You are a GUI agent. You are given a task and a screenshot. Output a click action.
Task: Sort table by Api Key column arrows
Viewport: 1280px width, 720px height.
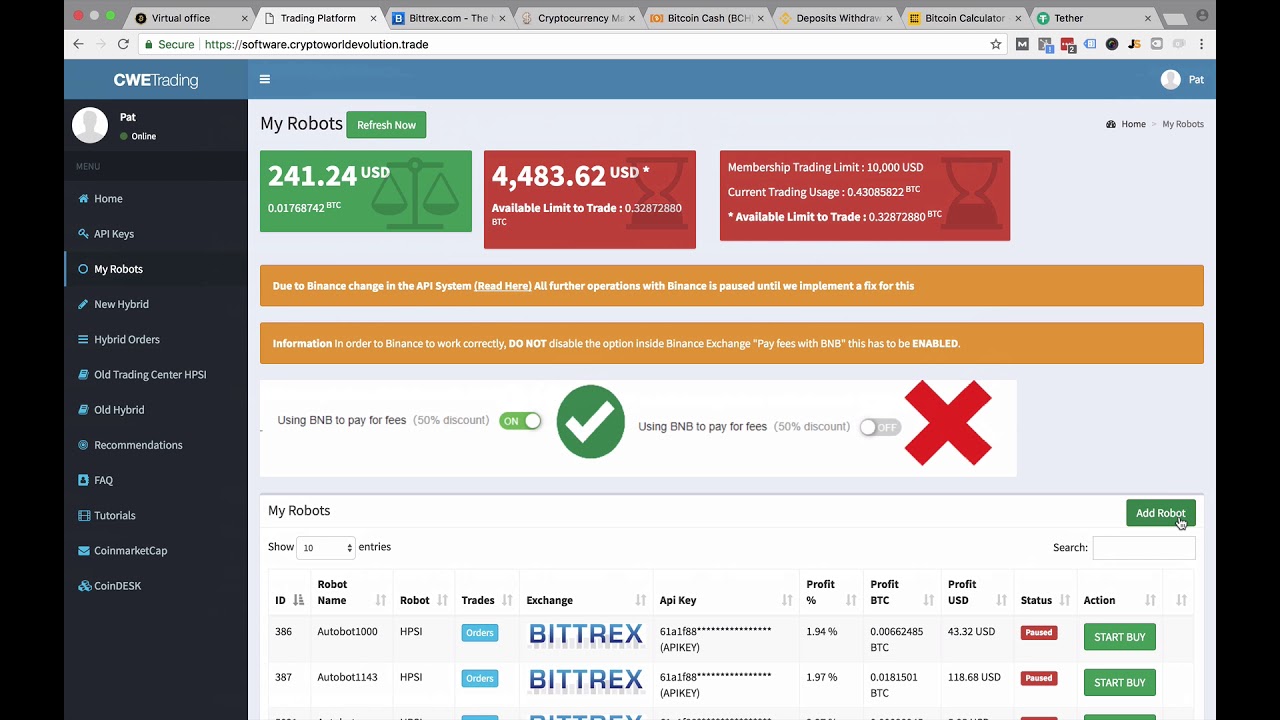(x=787, y=600)
